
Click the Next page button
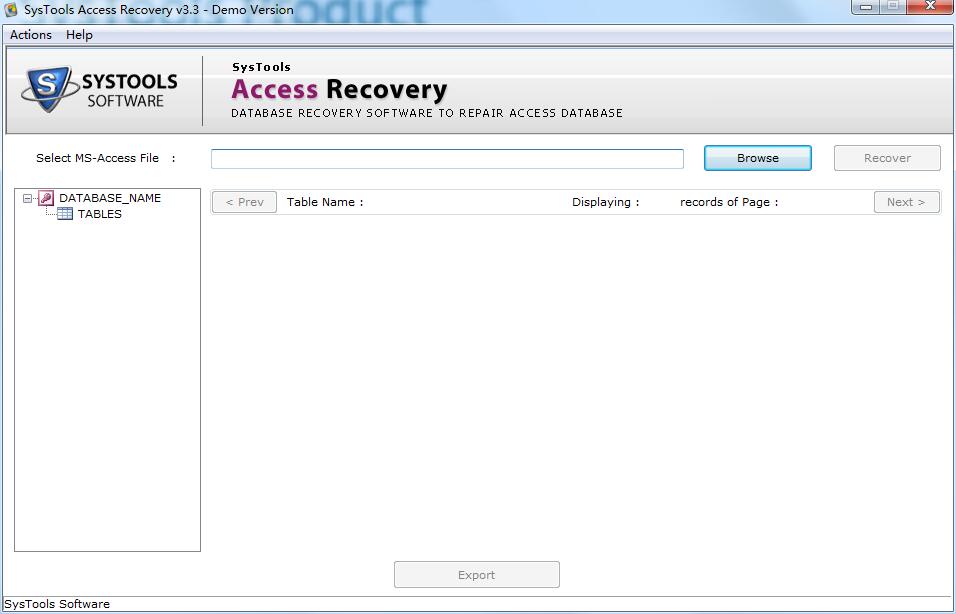click(906, 202)
